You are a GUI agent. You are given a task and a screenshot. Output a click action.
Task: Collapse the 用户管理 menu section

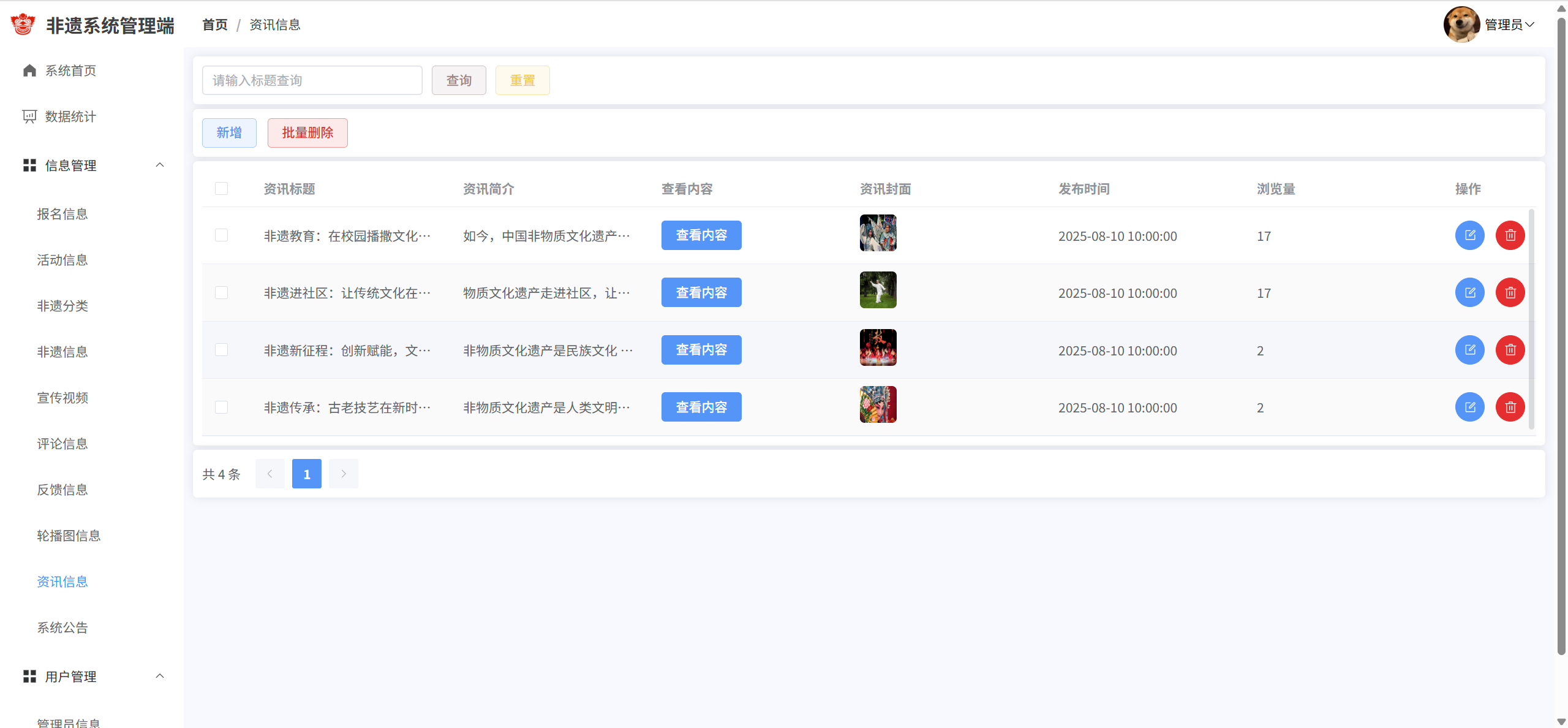pyautogui.click(x=160, y=676)
